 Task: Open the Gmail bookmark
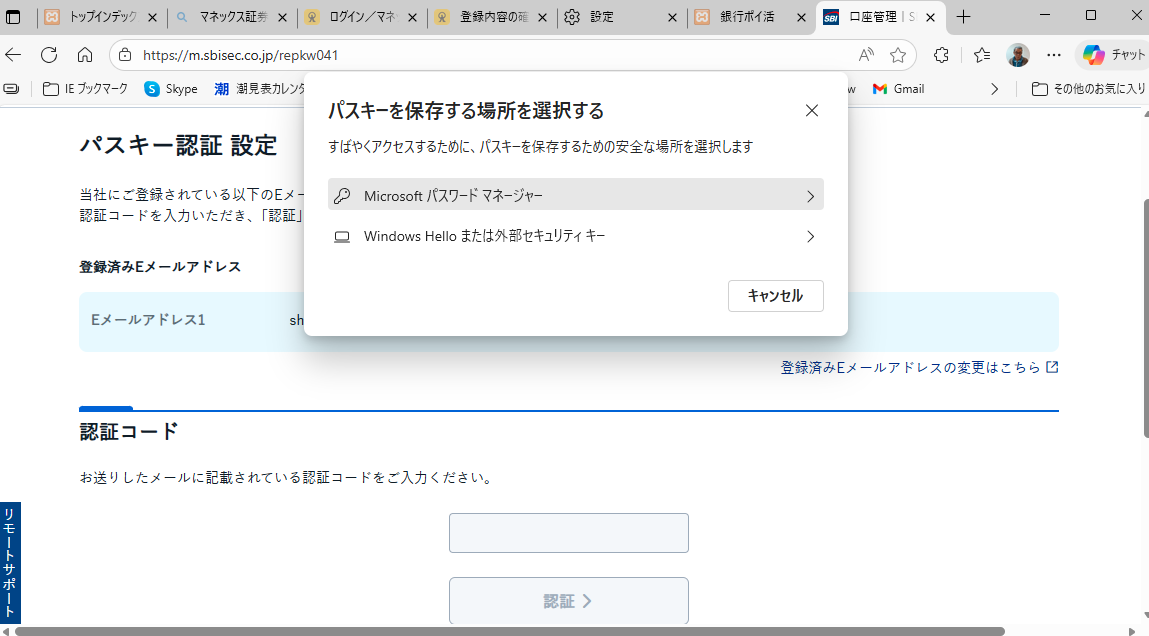click(898, 89)
